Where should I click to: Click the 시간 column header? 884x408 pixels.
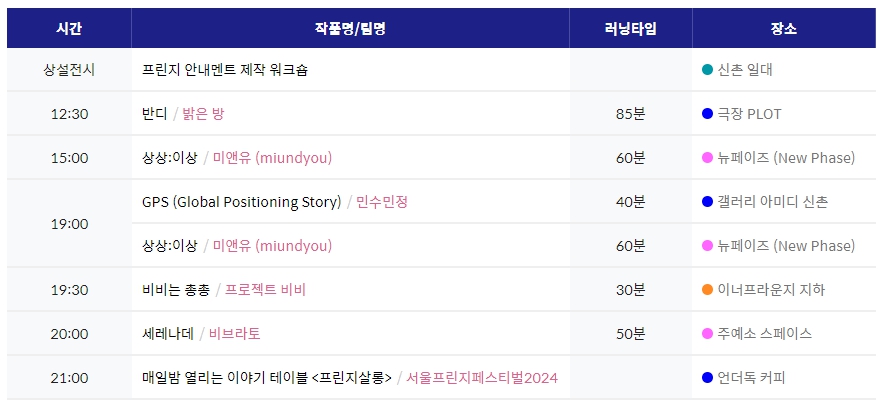click(69, 28)
